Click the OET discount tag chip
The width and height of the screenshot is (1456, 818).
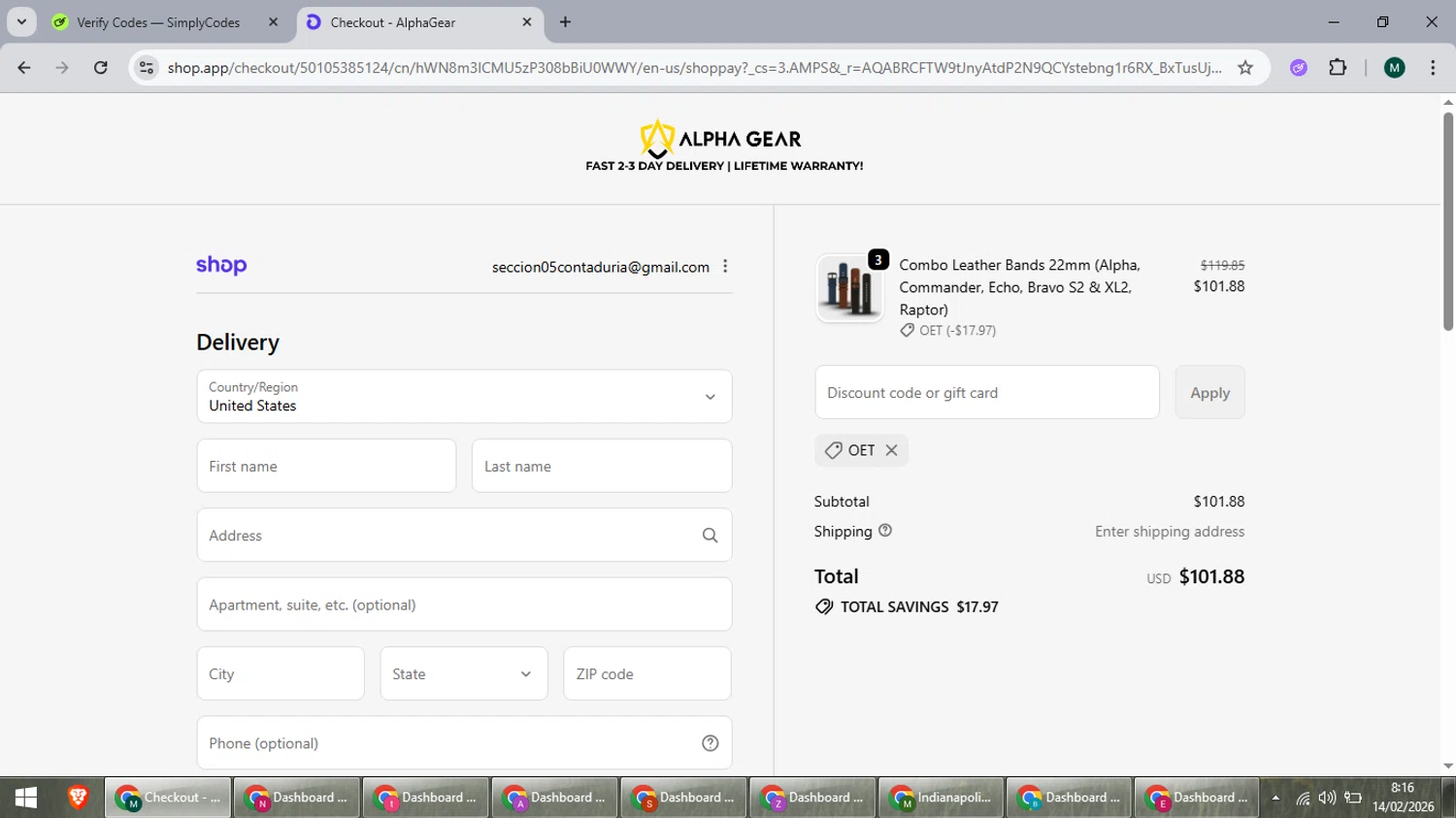click(x=861, y=450)
